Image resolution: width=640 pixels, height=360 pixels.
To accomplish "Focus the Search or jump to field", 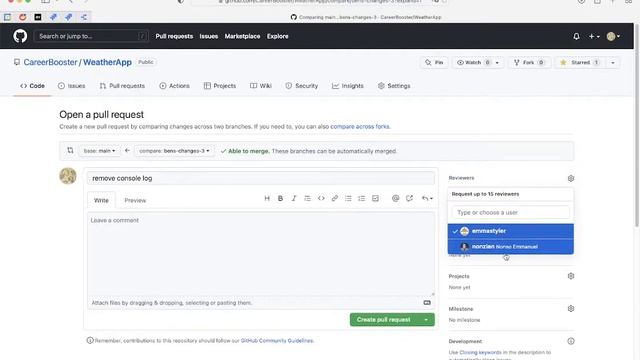I will coord(91,36).
